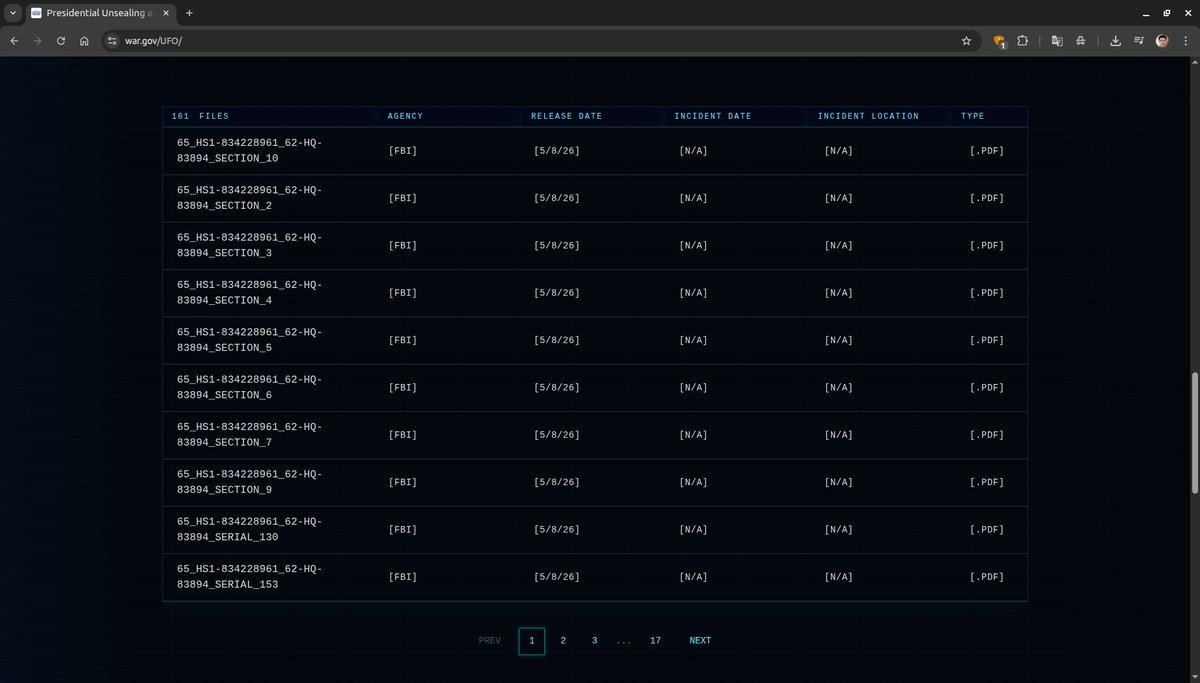Screen dimensions: 1200x683
Task: Sort by the FILES column header
Action: click(x=200, y=116)
